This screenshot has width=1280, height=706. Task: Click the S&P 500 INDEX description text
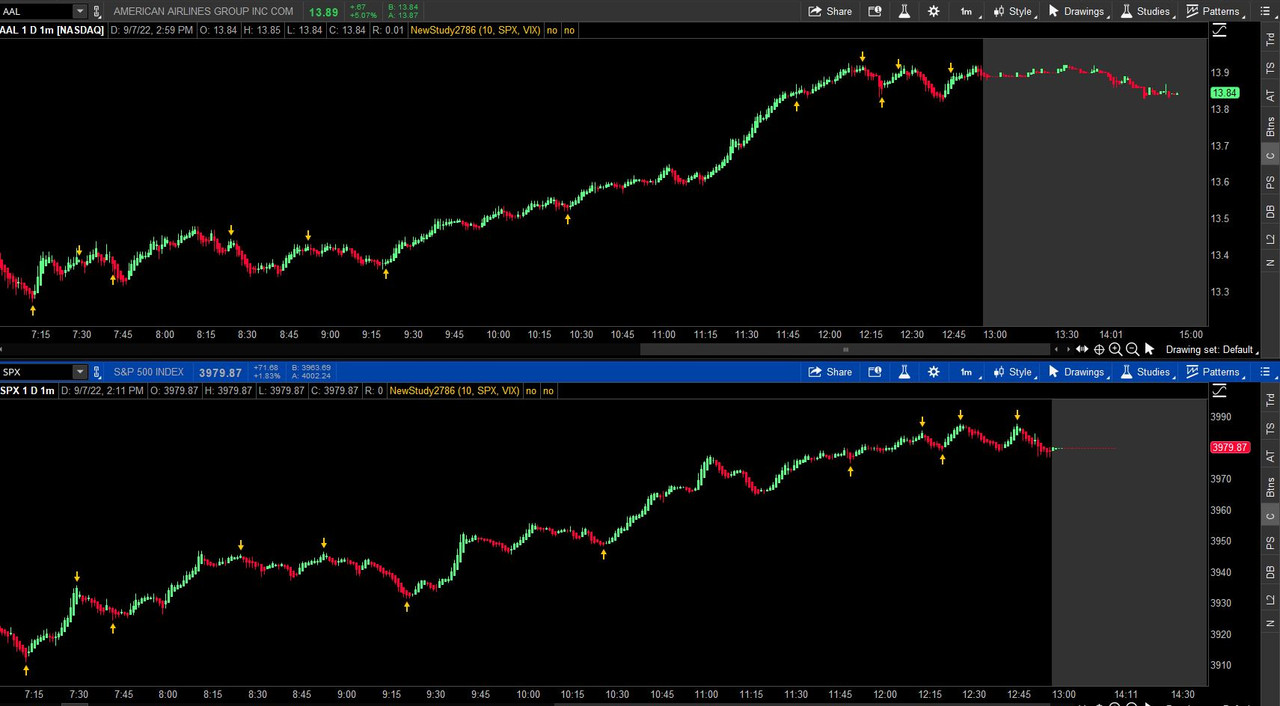click(149, 372)
